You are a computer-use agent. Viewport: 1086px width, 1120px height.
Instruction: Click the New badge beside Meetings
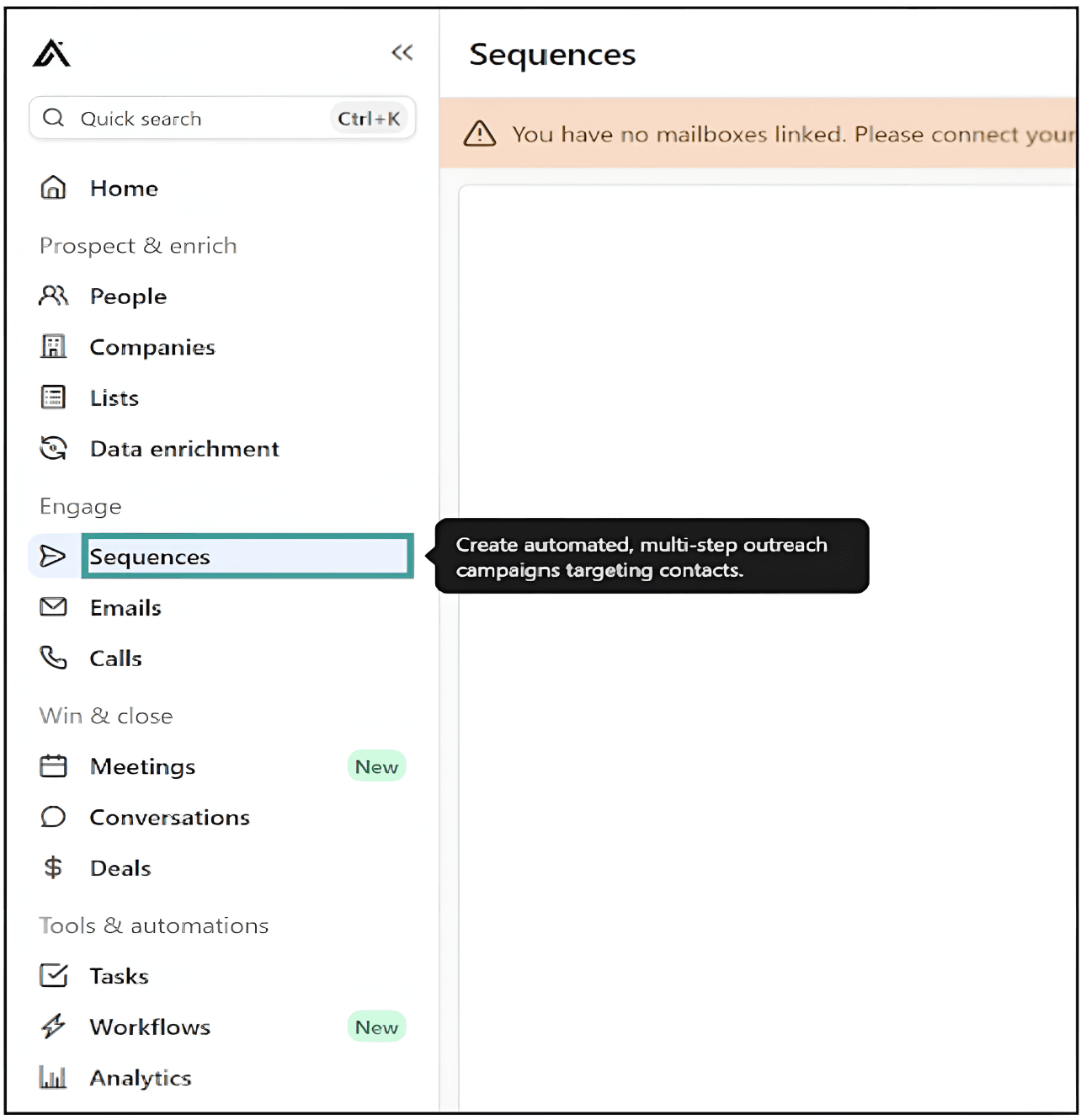[376, 766]
